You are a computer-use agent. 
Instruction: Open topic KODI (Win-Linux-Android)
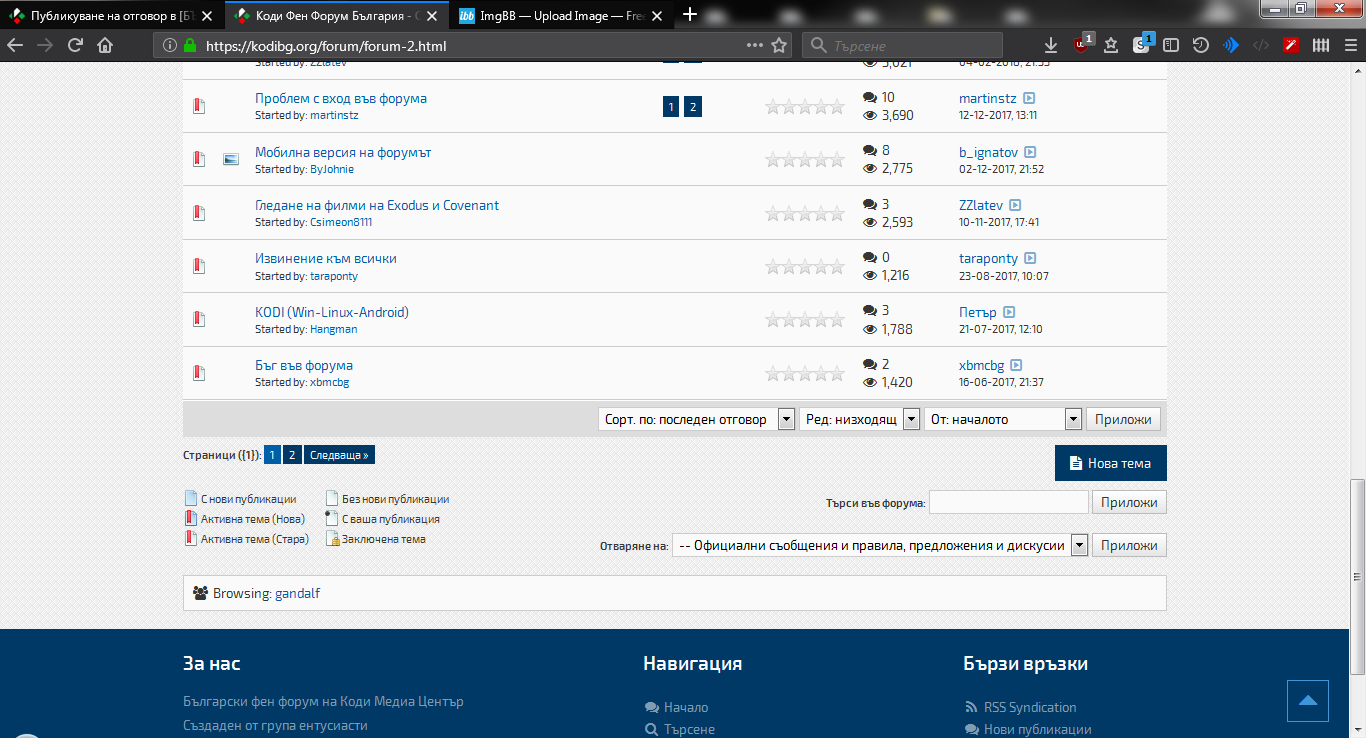tap(332, 312)
